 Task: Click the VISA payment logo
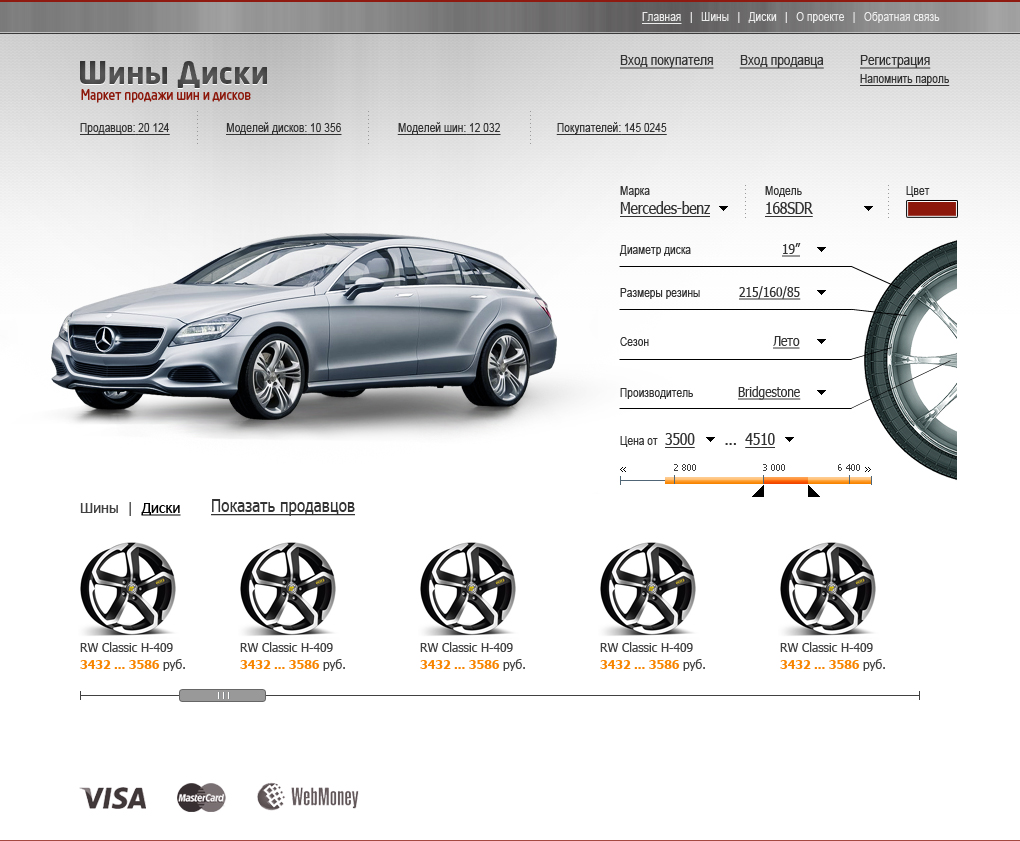coord(113,798)
